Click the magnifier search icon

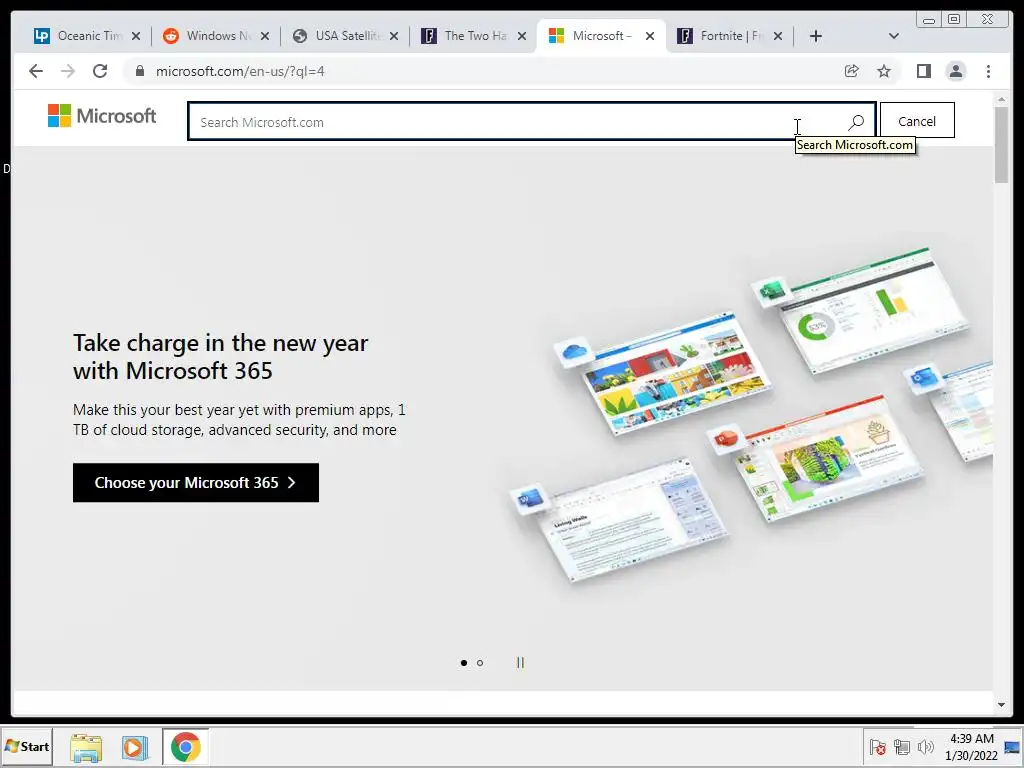coord(856,122)
